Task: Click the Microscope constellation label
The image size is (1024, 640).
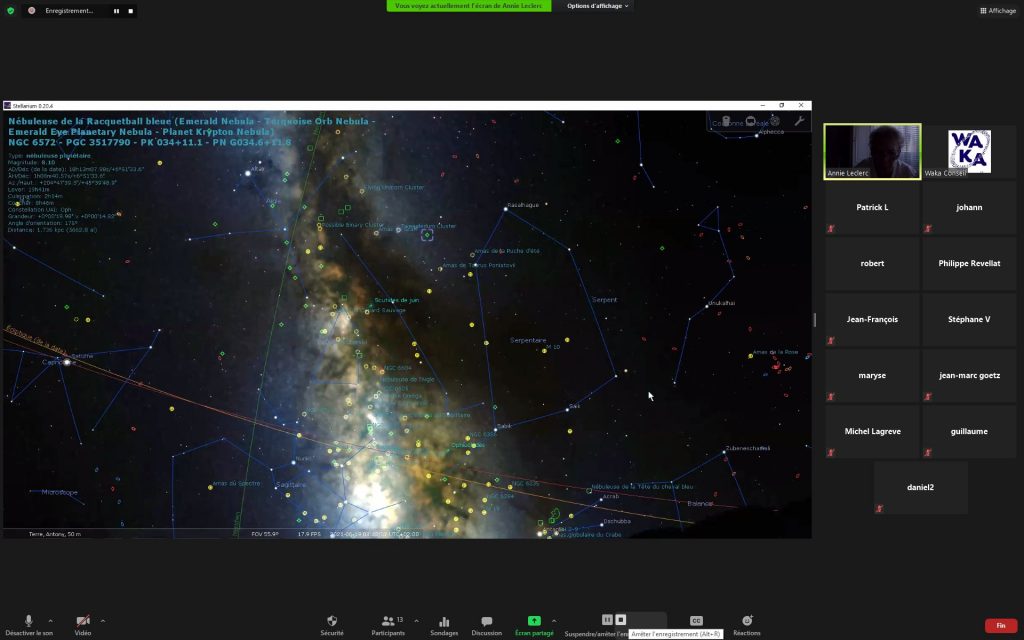Action: 59,492
